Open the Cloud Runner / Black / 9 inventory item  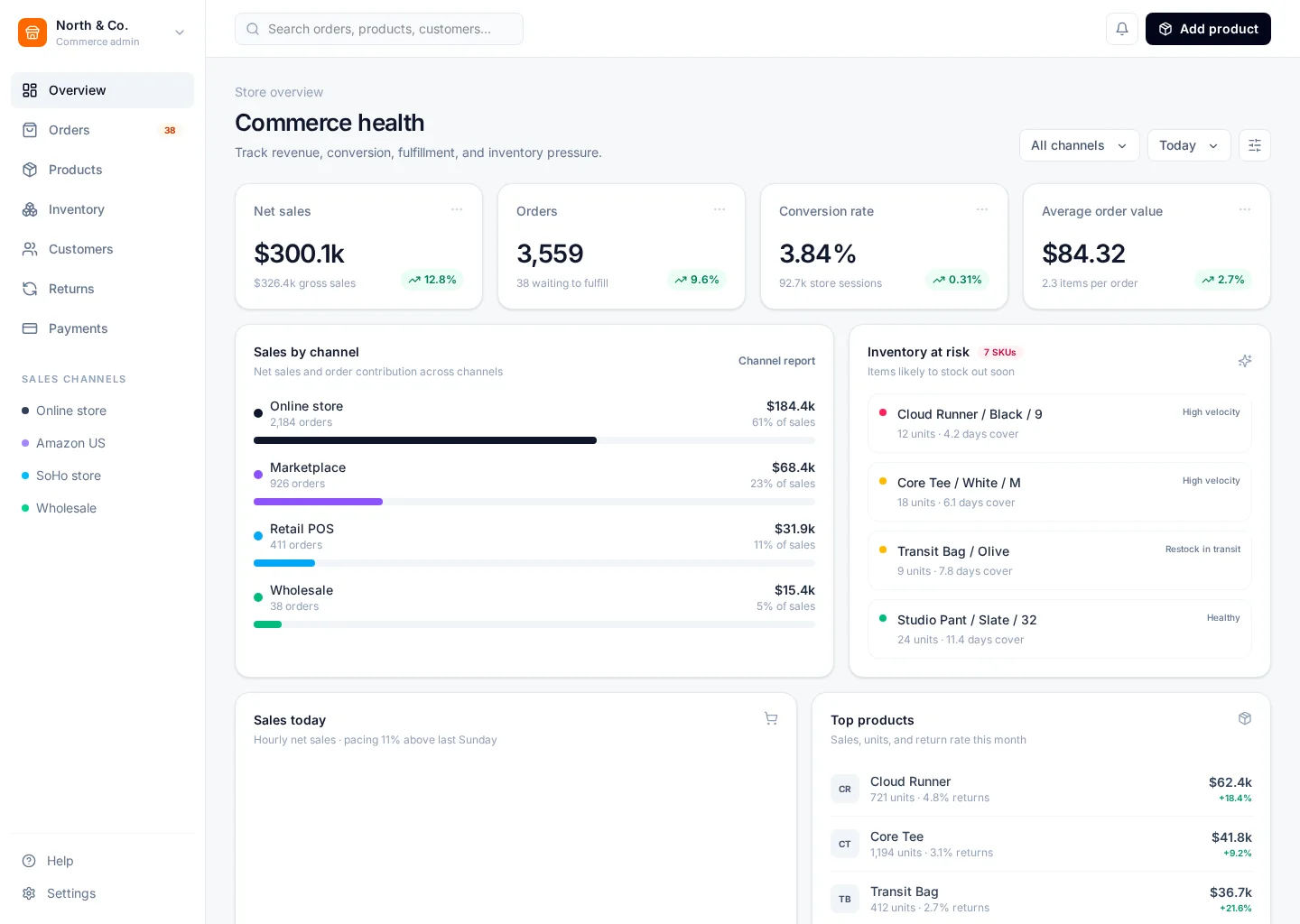(x=1060, y=423)
